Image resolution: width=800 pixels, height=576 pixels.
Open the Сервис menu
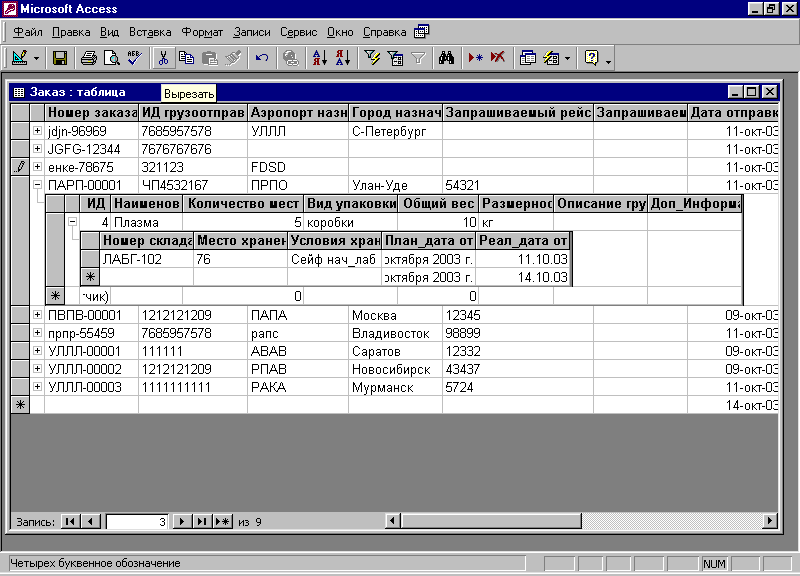(298, 32)
